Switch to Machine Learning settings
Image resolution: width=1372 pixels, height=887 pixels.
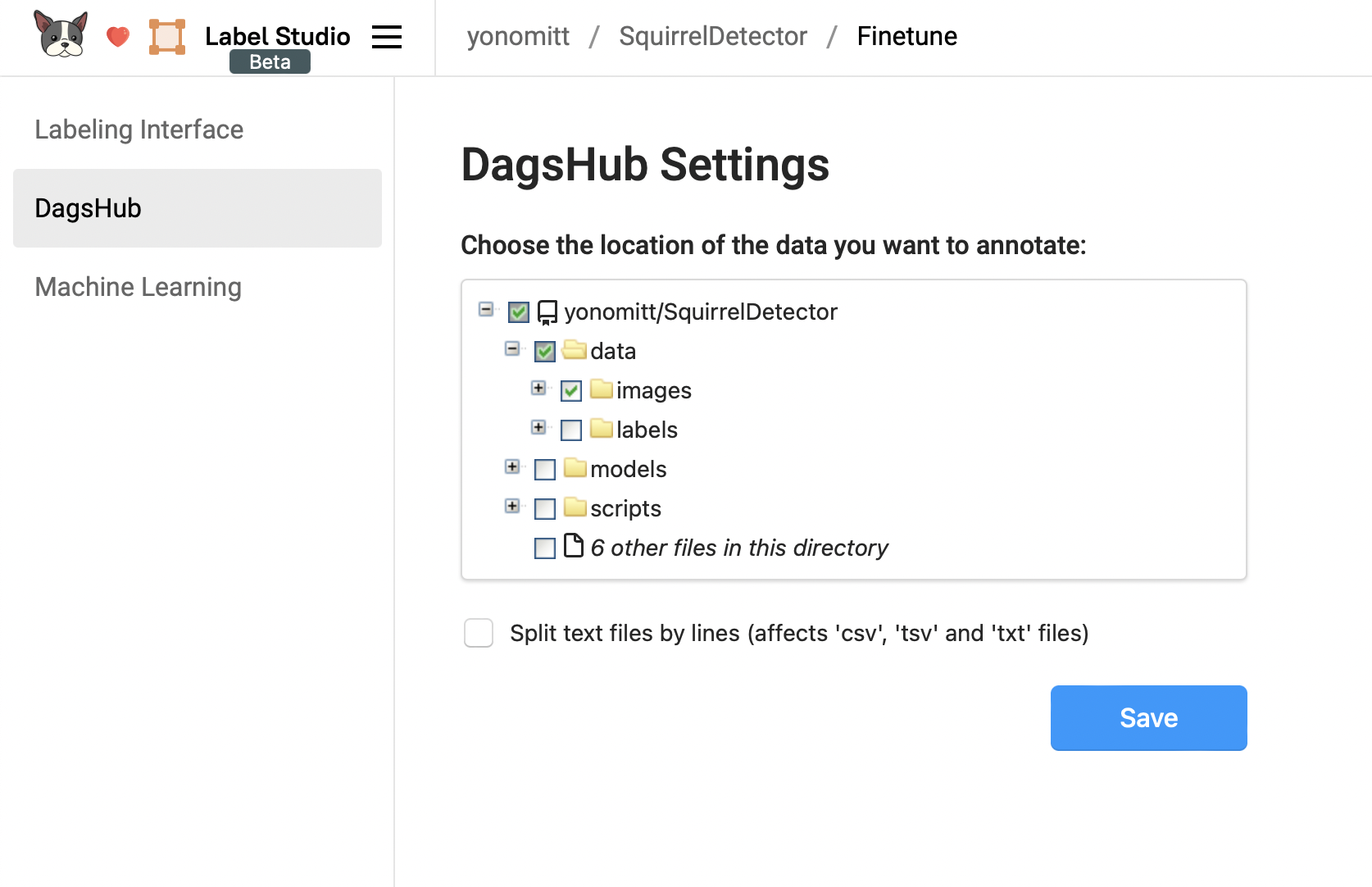pyautogui.click(x=138, y=287)
